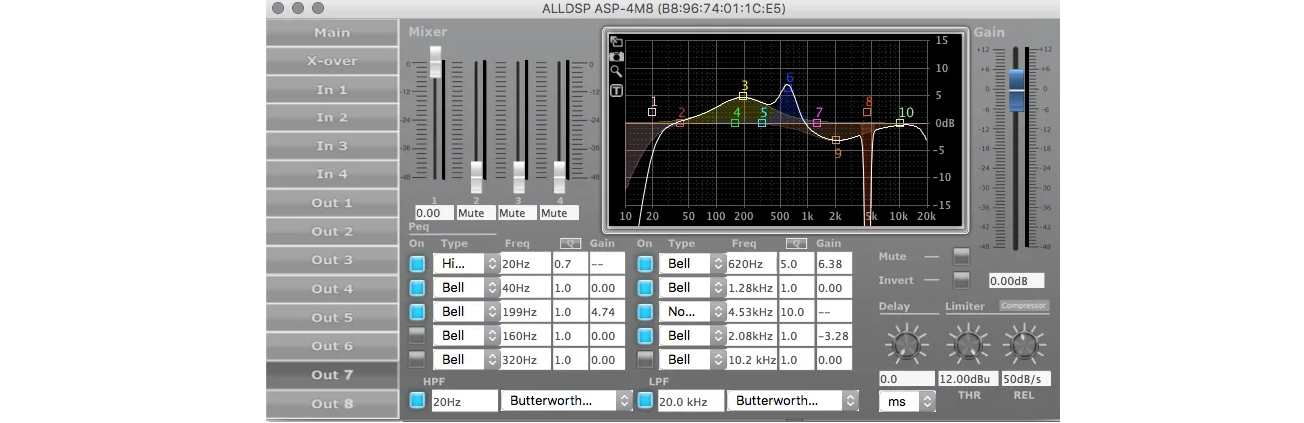The height and width of the screenshot is (423, 1304).
Task: Disable the HPF filter toggle
Action: pos(417,401)
